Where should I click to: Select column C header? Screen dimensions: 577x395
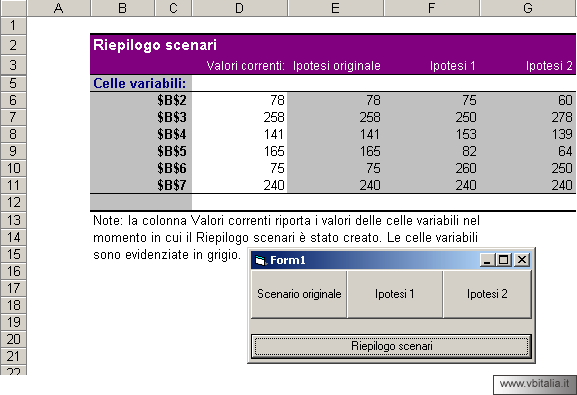coord(173,8)
